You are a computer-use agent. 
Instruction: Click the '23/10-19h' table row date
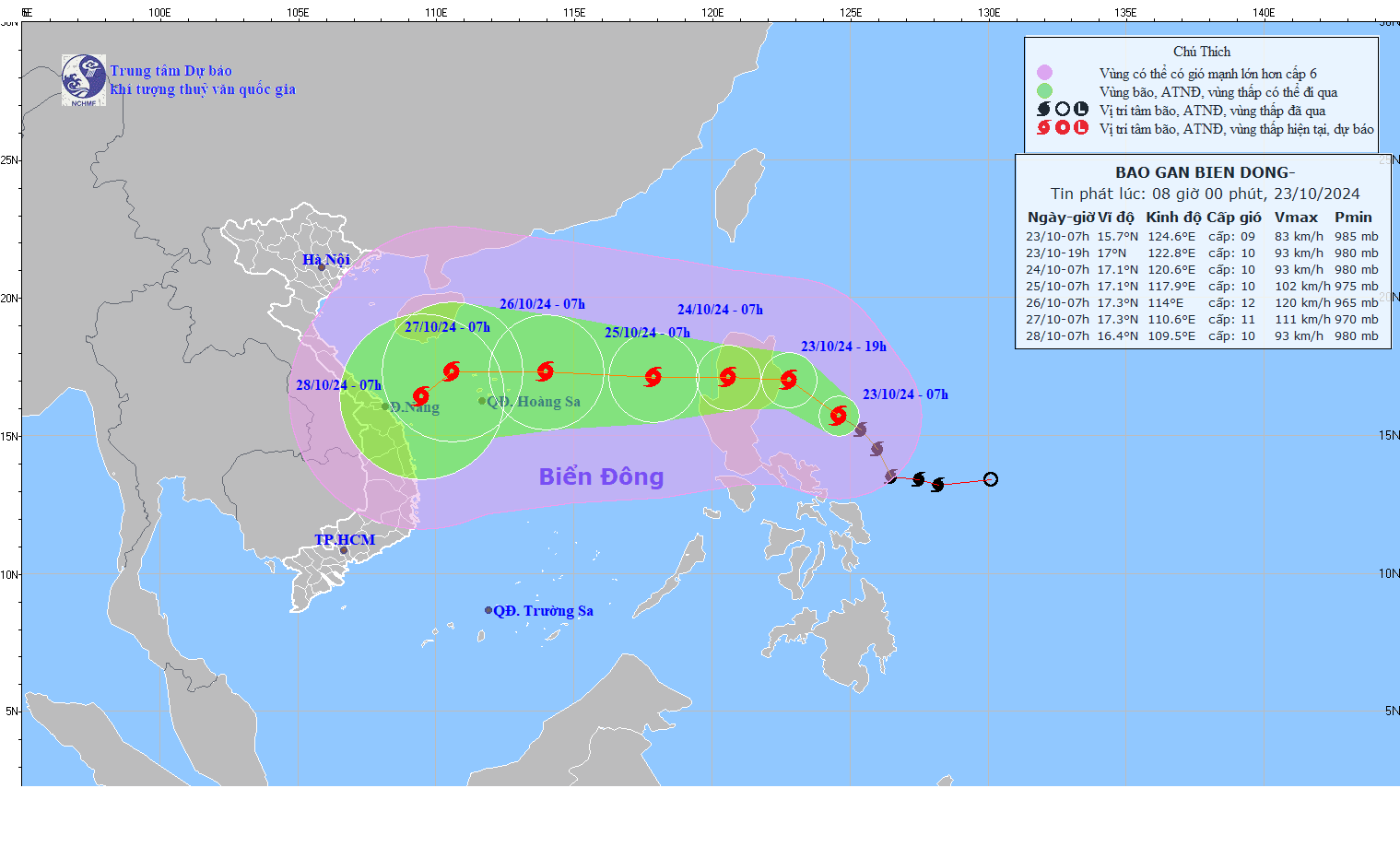[1057, 253]
